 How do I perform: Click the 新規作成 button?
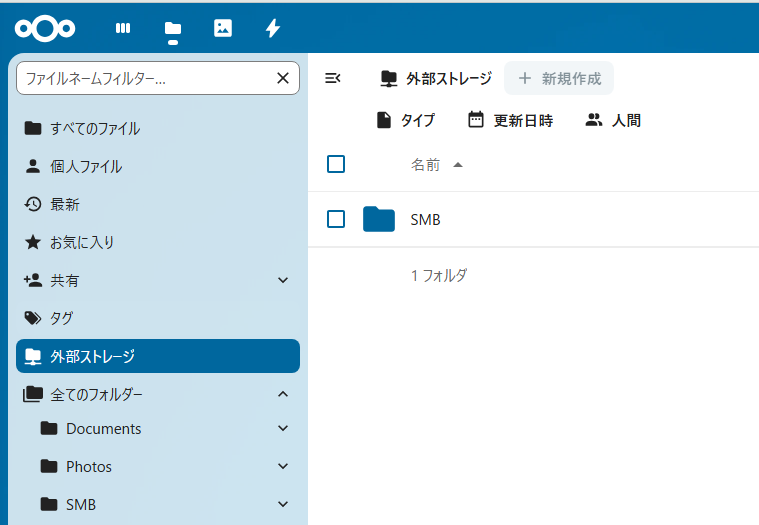coord(559,78)
